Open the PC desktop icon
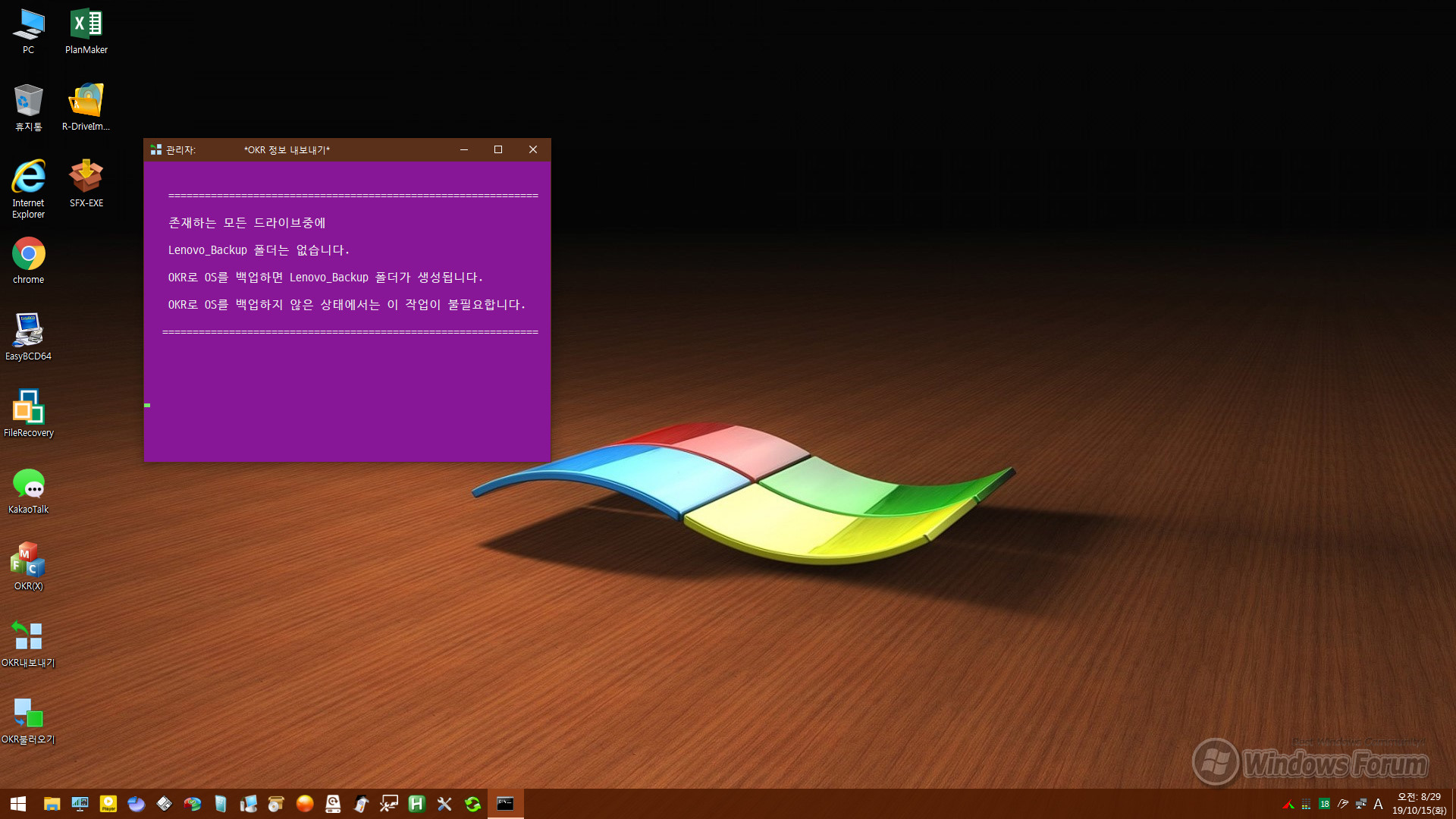The width and height of the screenshot is (1456, 819). click(28, 31)
